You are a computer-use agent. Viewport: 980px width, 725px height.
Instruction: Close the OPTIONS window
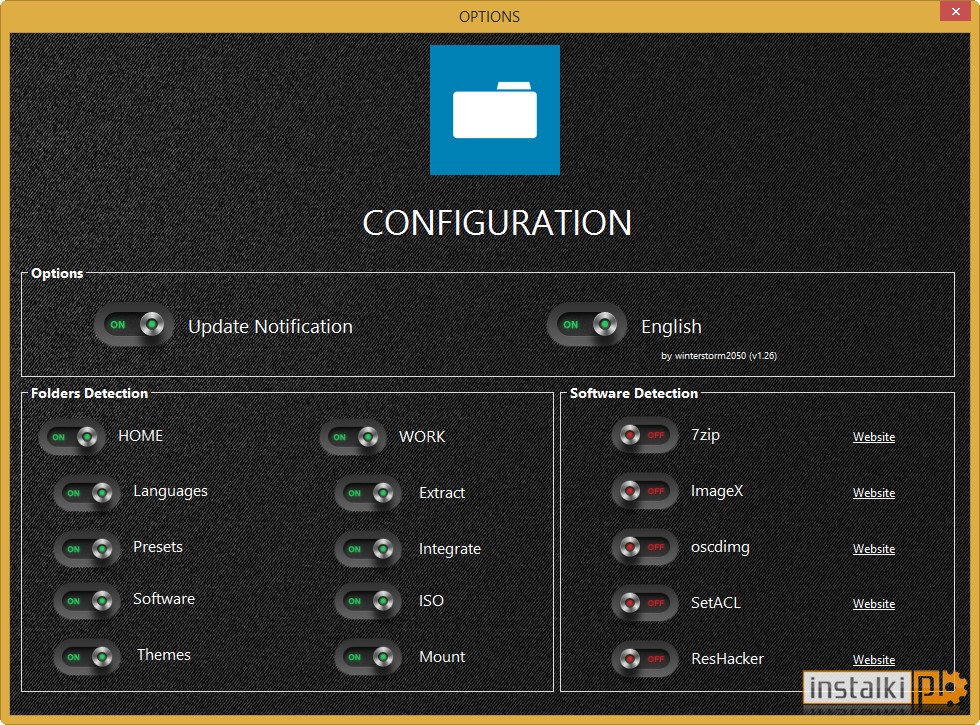tap(955, 11)
